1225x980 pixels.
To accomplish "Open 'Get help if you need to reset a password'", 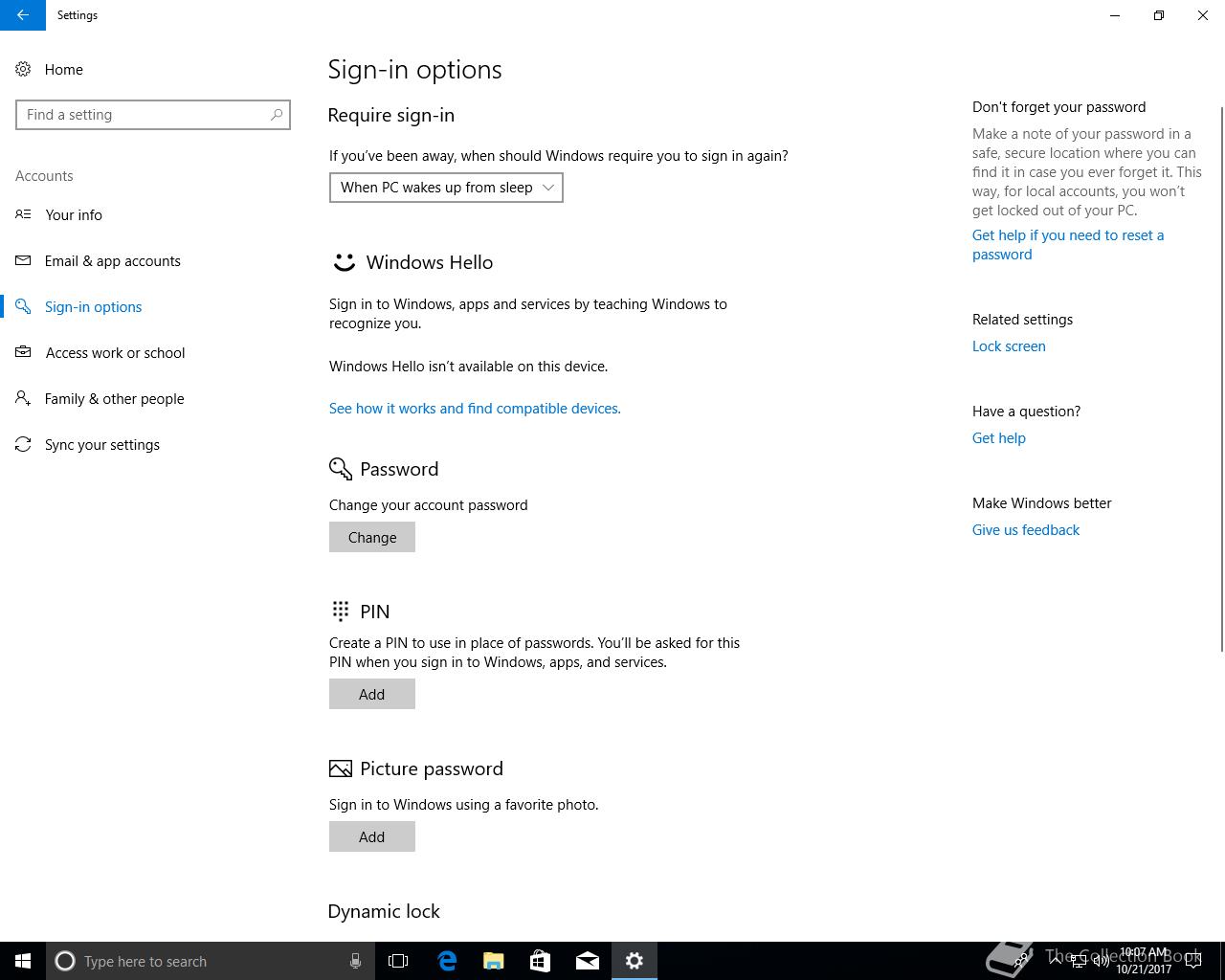I will click(x=1068, y=245).
